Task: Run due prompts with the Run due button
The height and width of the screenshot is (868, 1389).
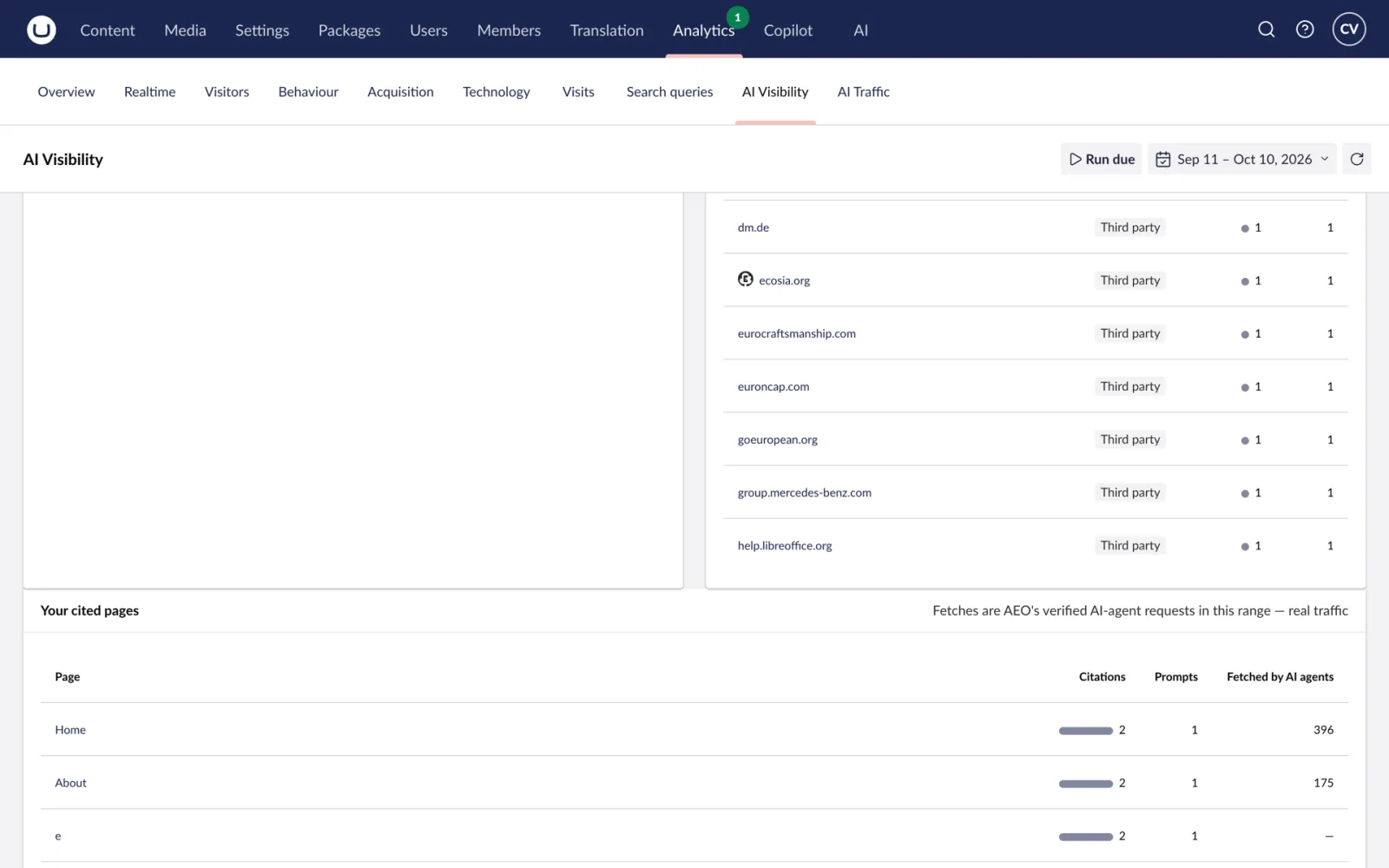Action: click(x=1102, y=159)
